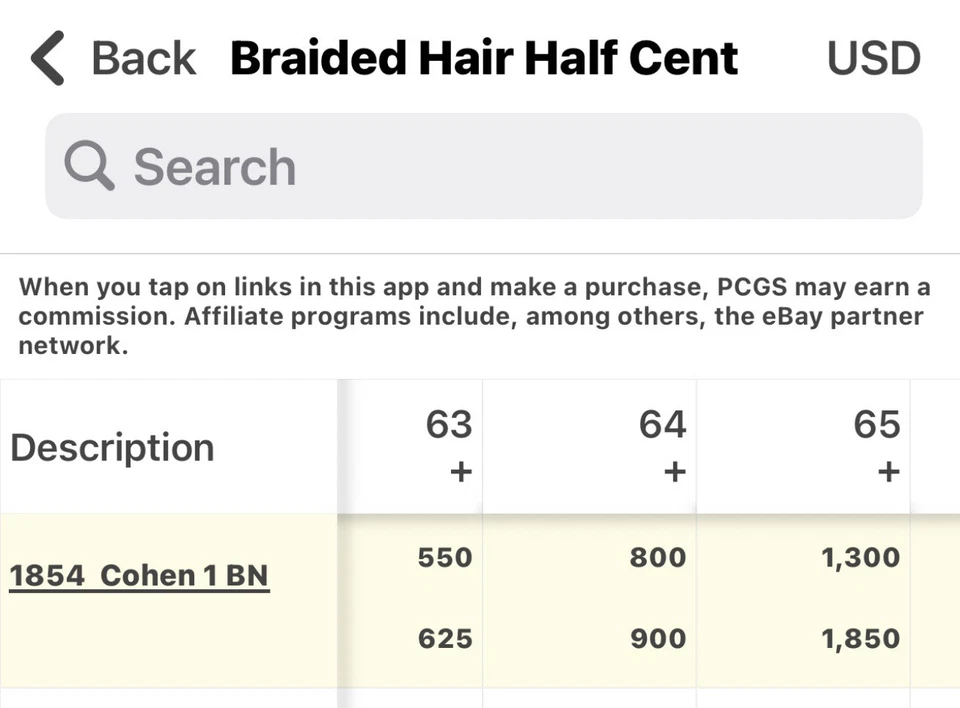The height and width of the screenshot is (708, 960).
Task: Focus the Search input field
Action: click(500, 166)
